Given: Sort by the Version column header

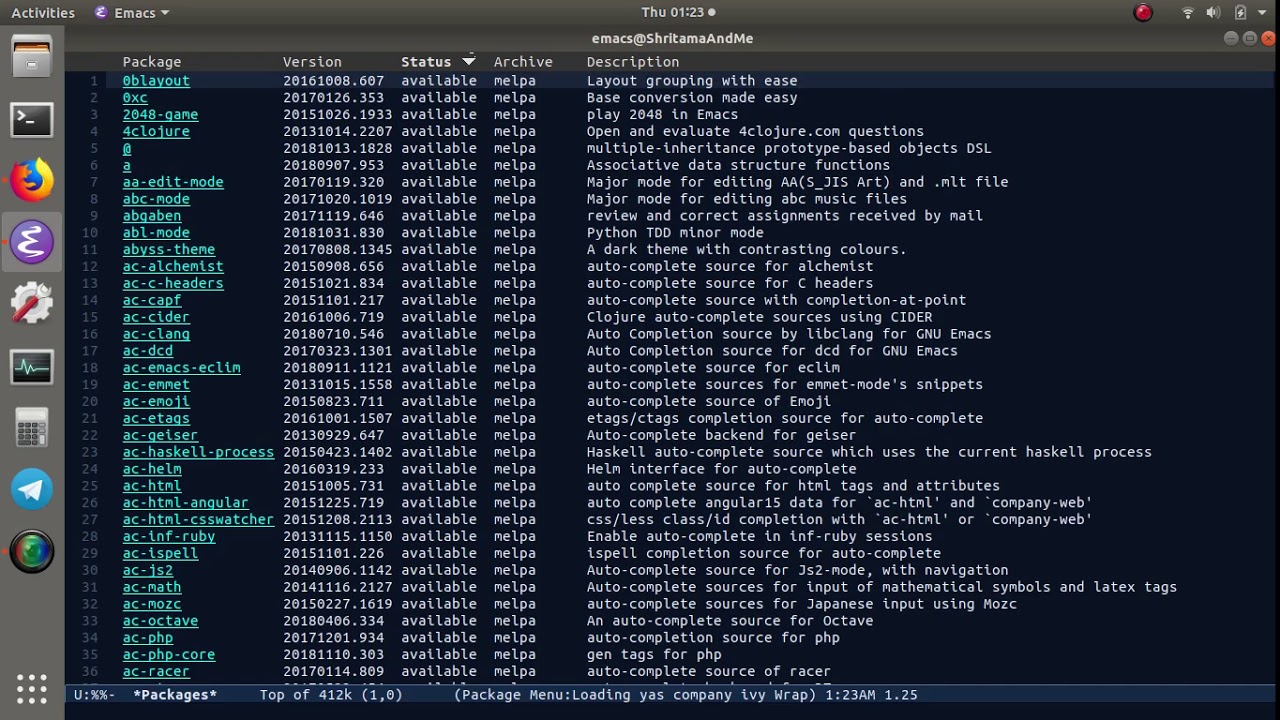Looking at the screenshot, I should [312, 62].
